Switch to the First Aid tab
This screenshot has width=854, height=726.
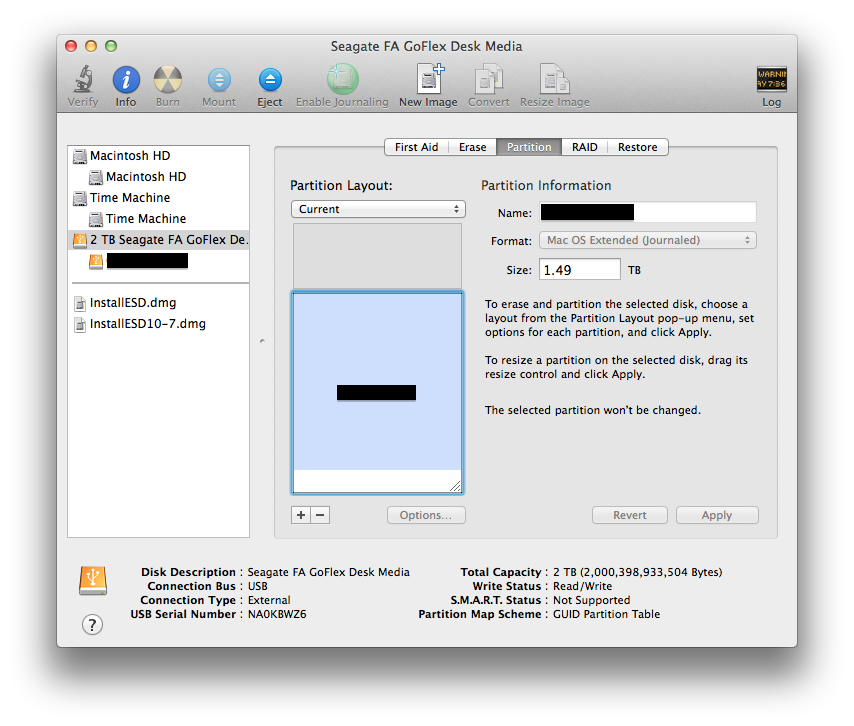point(417,147)
